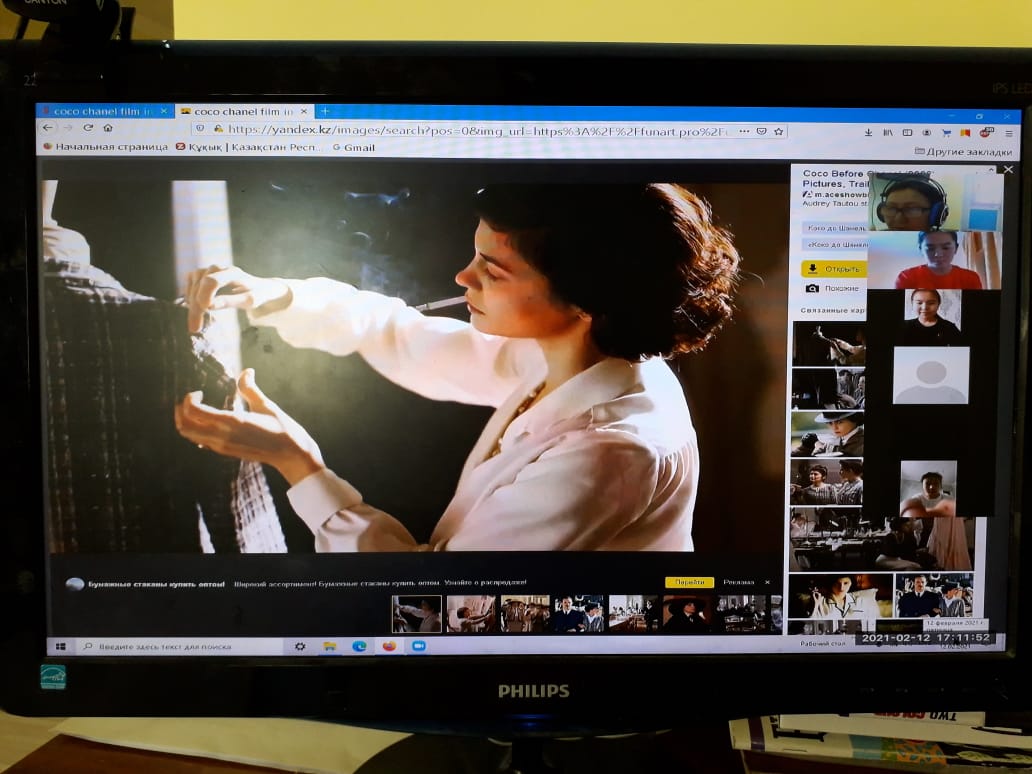Open a new browser tab with plus
This screenshot has width=1032, height=774.
[324, 111]
